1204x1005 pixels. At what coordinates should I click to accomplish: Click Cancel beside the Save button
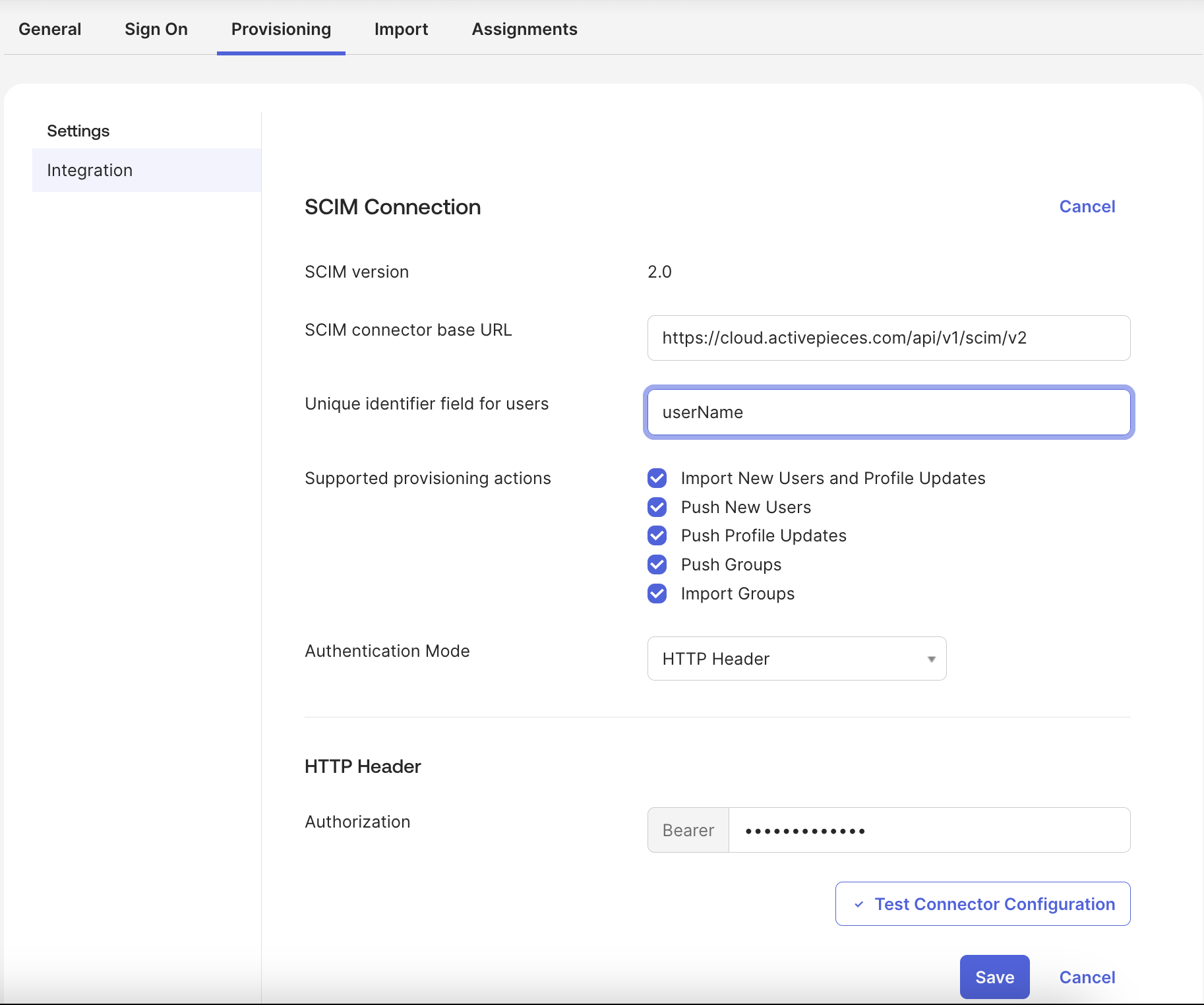[x=1087, y=977]
